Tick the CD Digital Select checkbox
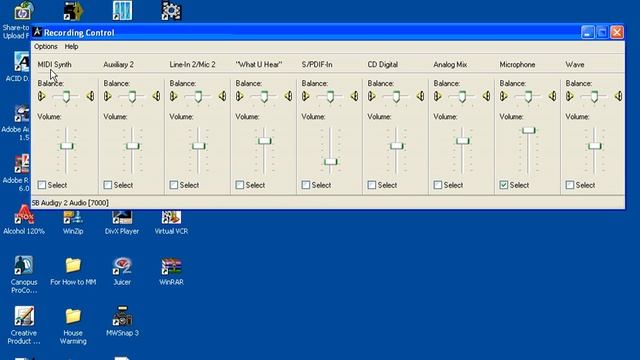Viewport: 640px width, 360px height. pyautogui.click(x=371, y=185)
